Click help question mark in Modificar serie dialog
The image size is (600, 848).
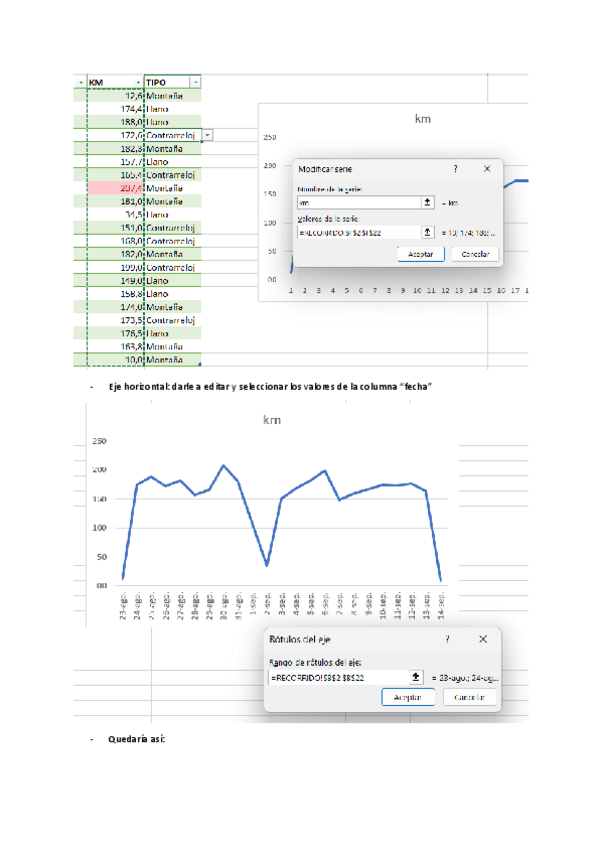(456, 170)
